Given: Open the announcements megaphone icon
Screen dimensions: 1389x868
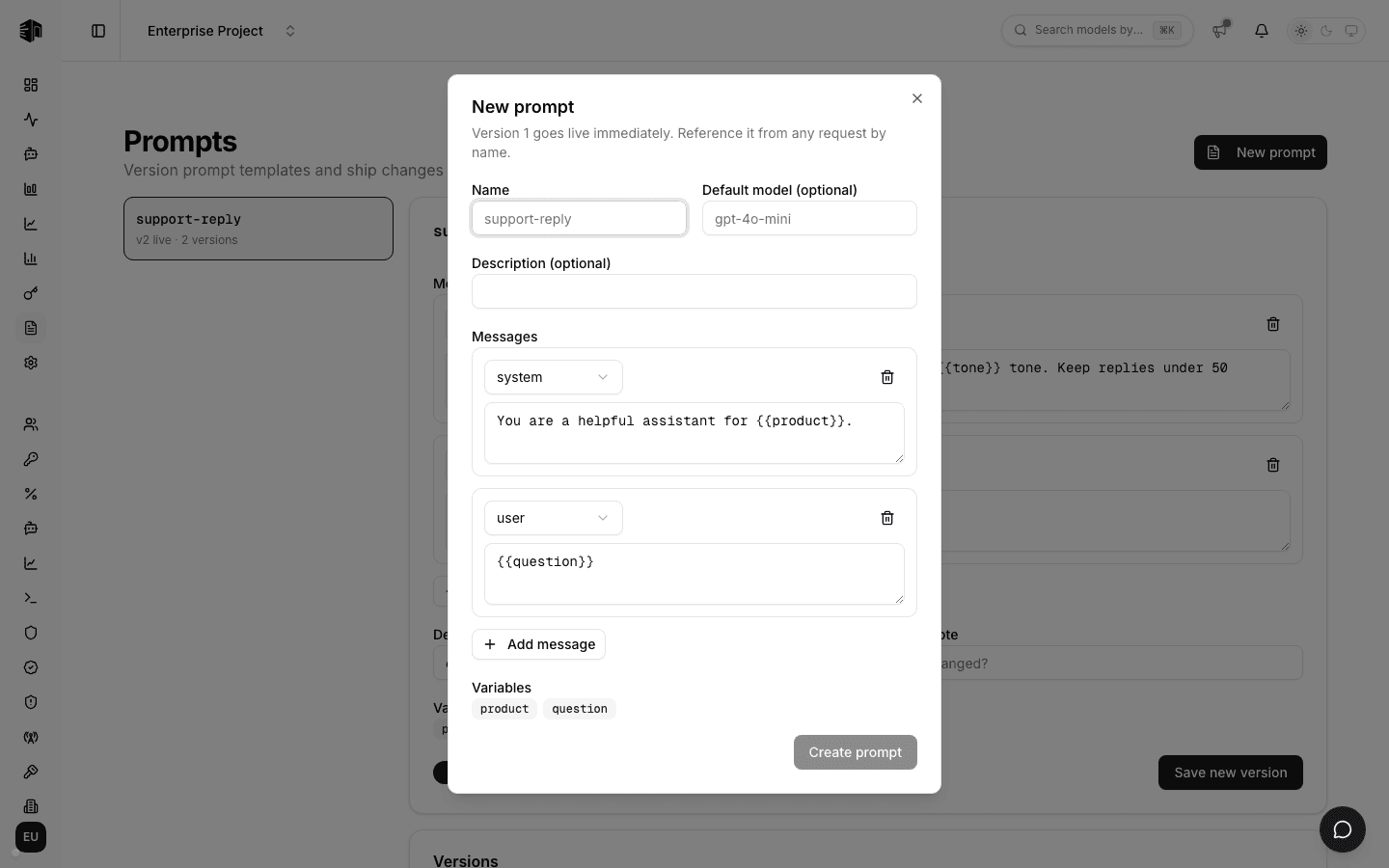Looking at the screenshot, I should tap(1220, 31).
